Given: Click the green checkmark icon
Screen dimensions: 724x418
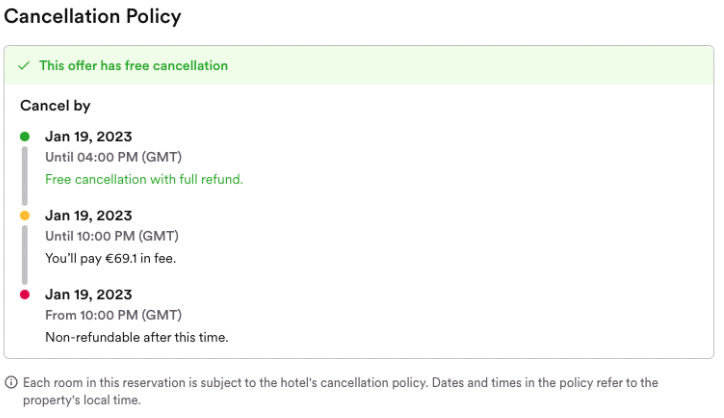Looking at the screenshot, I should pyautogui.click(x=24, y=66).
